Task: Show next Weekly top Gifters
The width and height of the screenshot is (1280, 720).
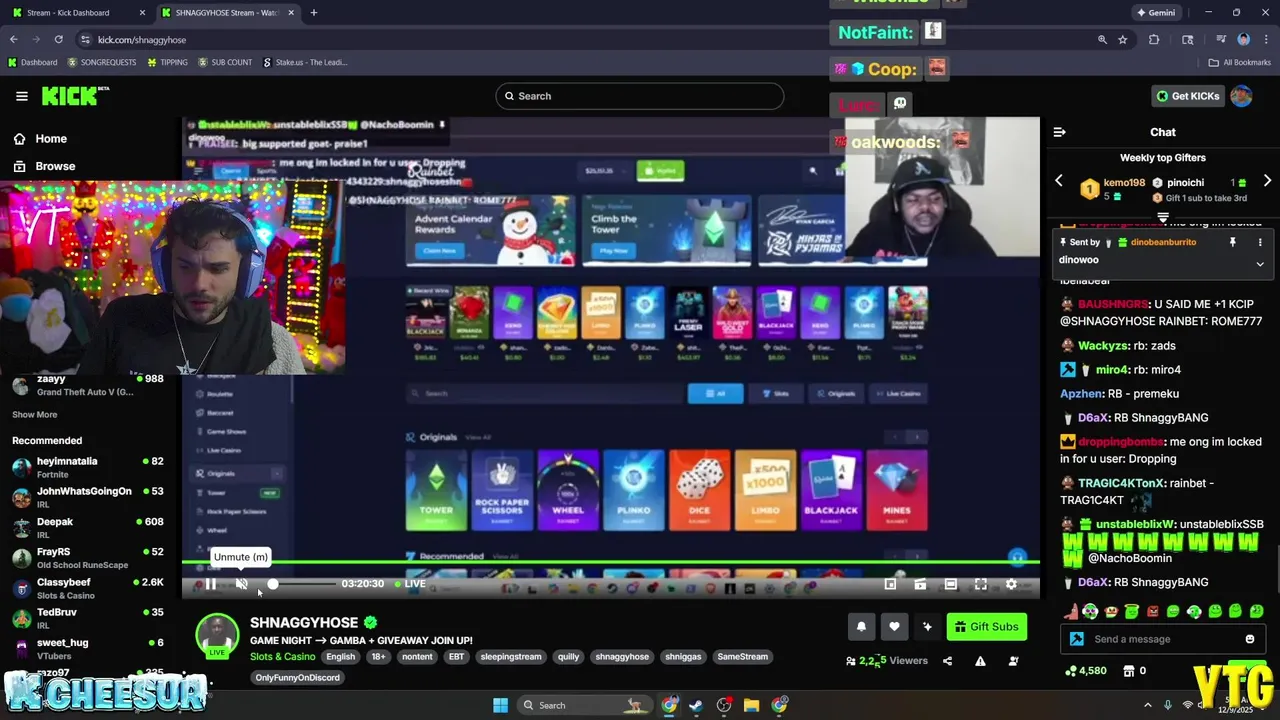Action: 1267,181
